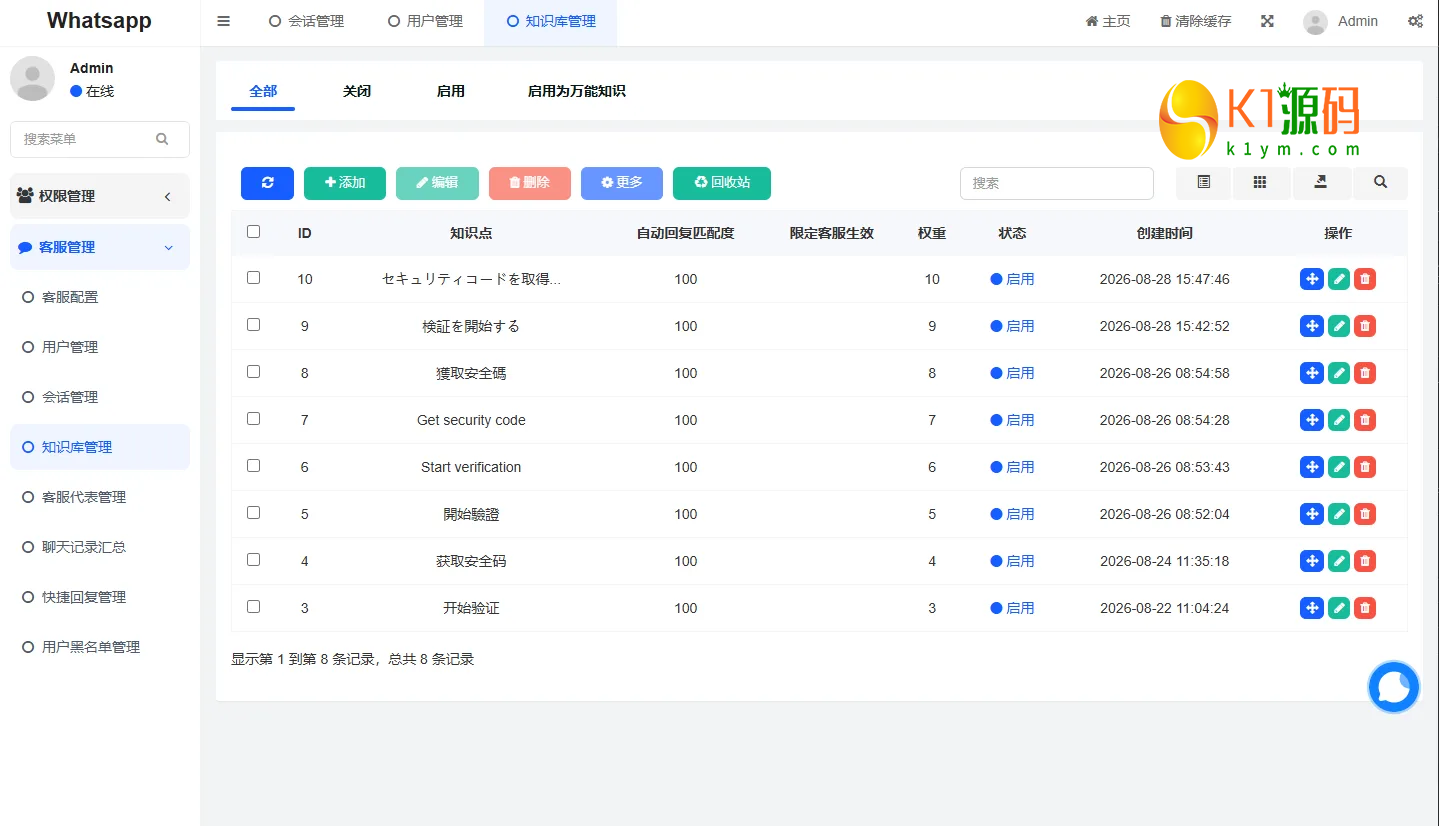Select the 知识库管理 top tab

tap(551, 21)
